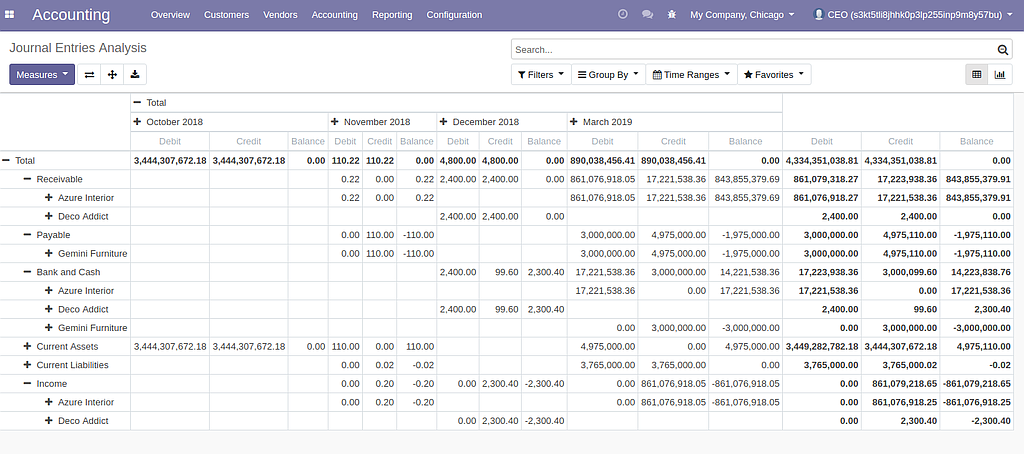Open the Group By dropdown
This screenshot has width=1024, height=454.
pyautogui.click(x=609, y=74)
